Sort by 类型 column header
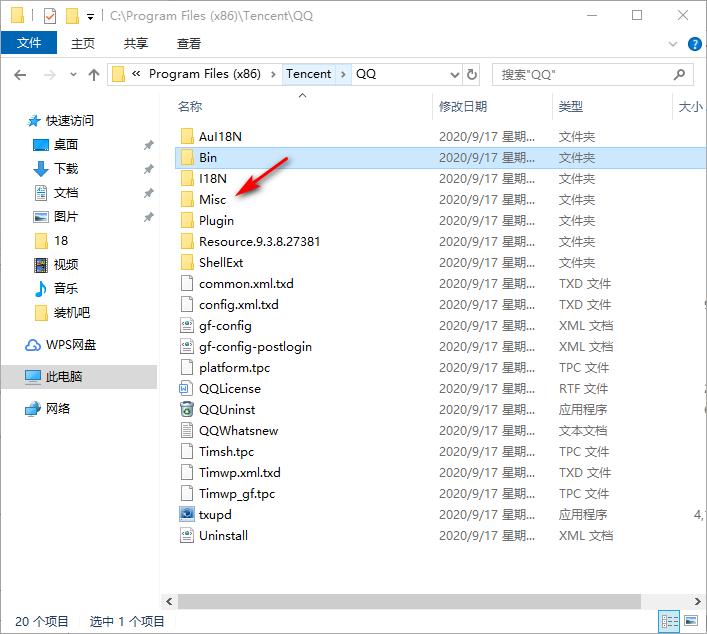 (570, 106)
